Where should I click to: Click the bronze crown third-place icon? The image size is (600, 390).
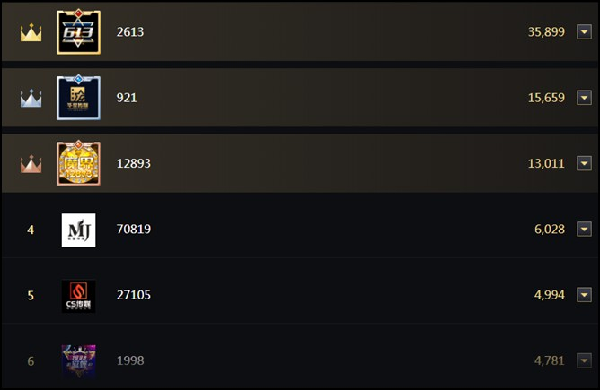[31, 164]
